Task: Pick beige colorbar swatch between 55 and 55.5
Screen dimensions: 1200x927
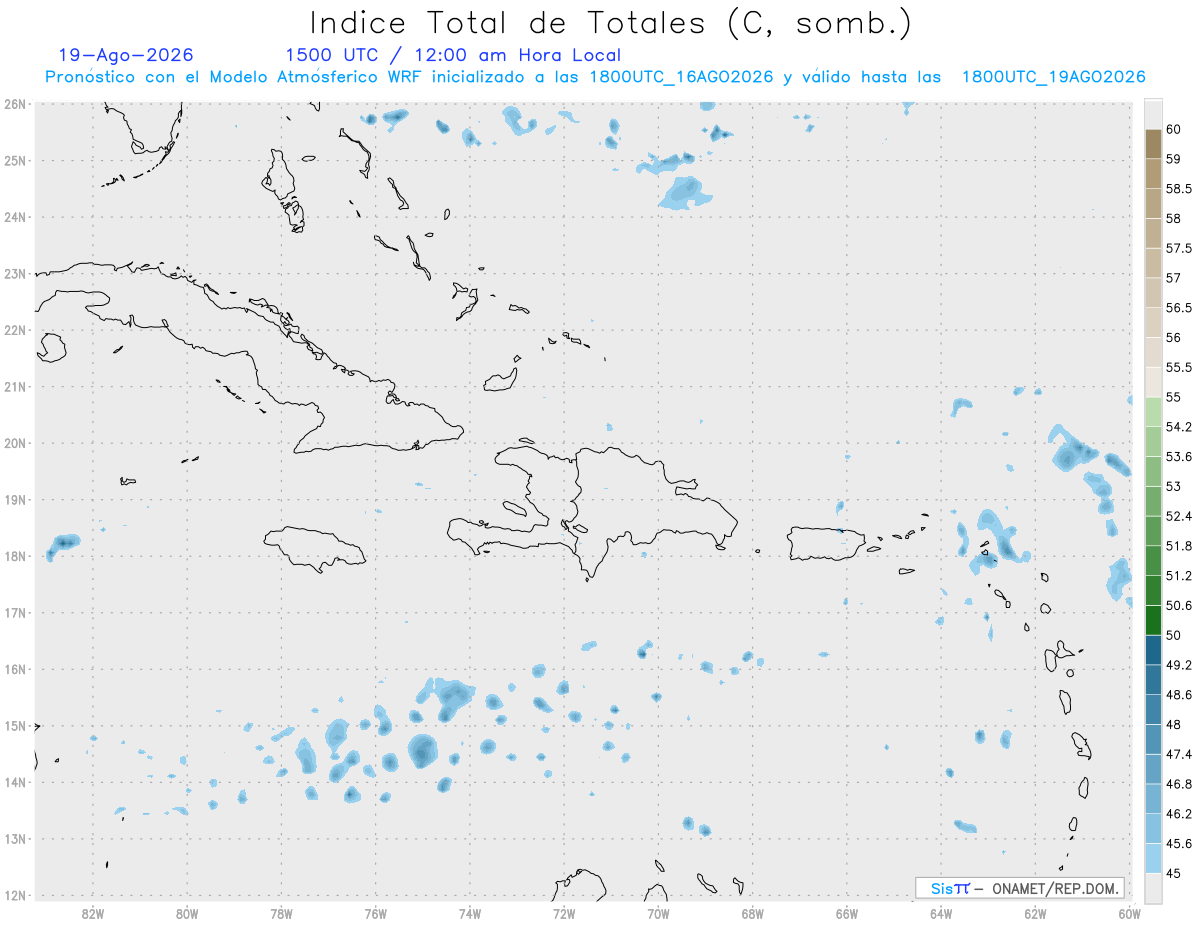Action: pos(1153,382)
